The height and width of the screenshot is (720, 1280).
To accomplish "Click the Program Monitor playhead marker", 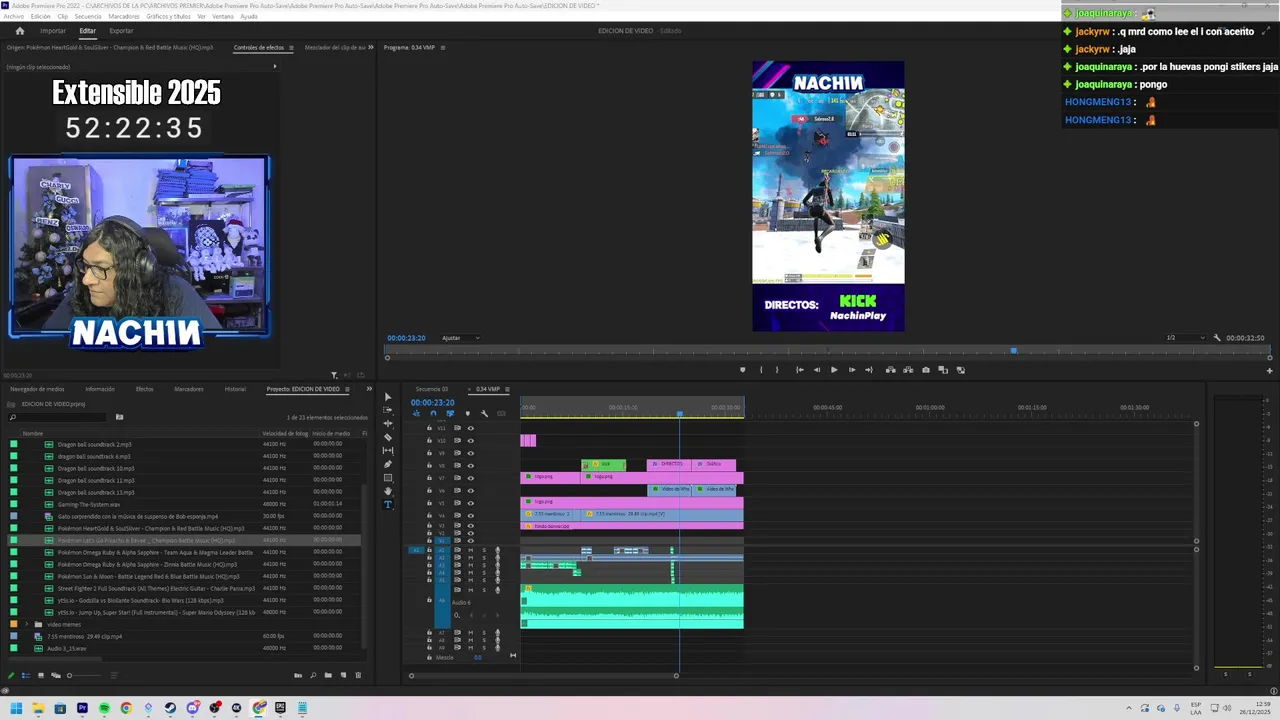I will (1014, 350).
